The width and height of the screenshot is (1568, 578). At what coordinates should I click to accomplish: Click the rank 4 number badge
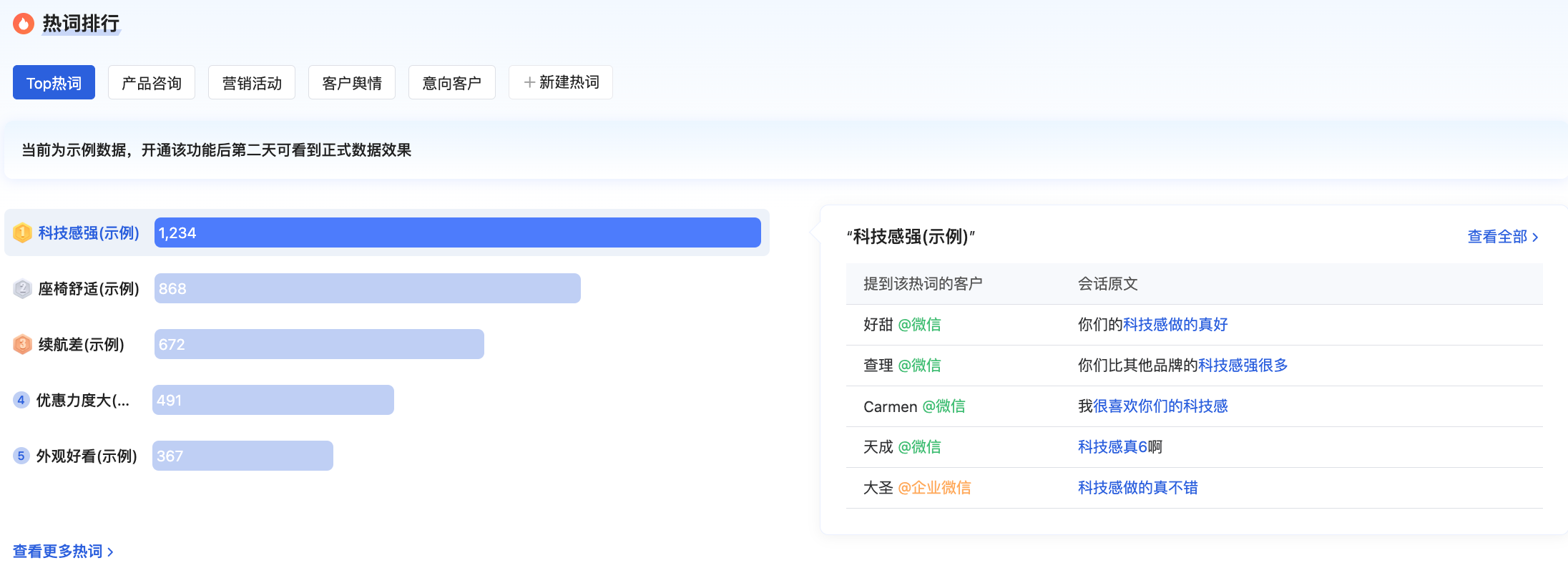click(21, 400)
